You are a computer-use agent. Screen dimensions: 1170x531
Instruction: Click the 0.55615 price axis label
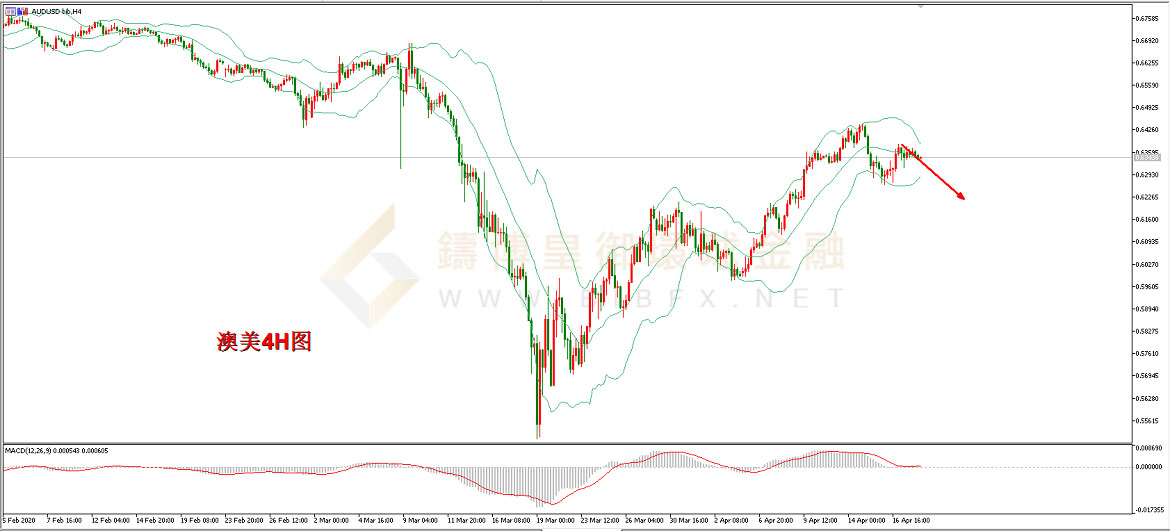pyautogui.click(x=1146, y=421)
